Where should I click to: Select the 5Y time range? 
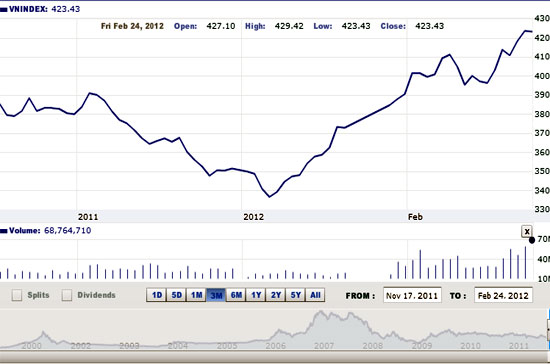pos(296,295)
